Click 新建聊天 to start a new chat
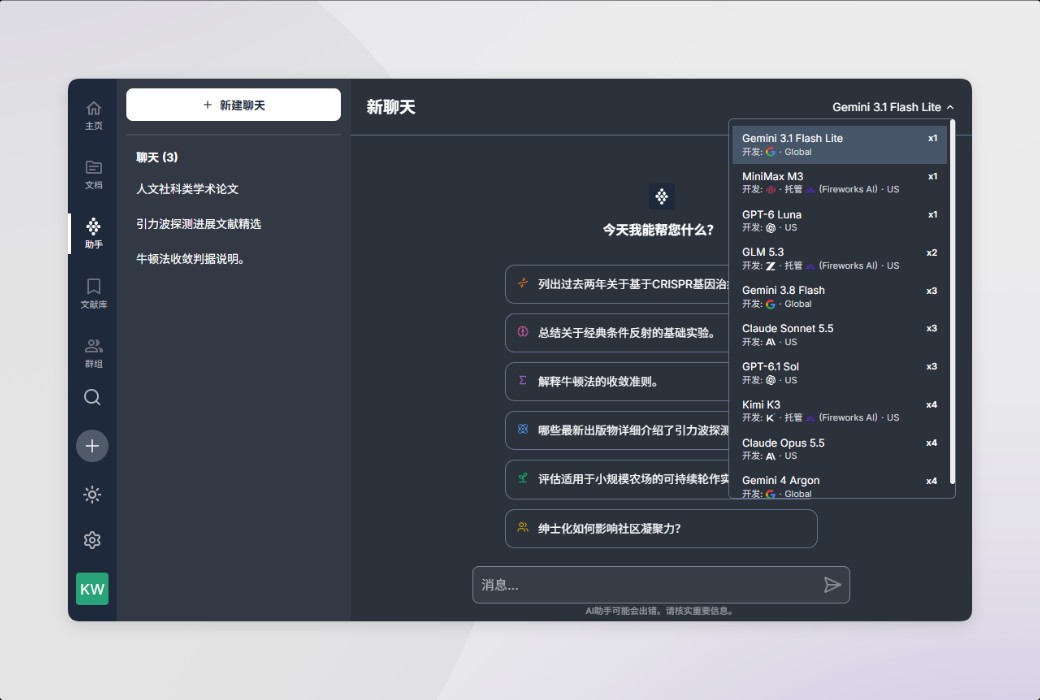The width and height of the screenshot is (1040, 700). [233, 105]
